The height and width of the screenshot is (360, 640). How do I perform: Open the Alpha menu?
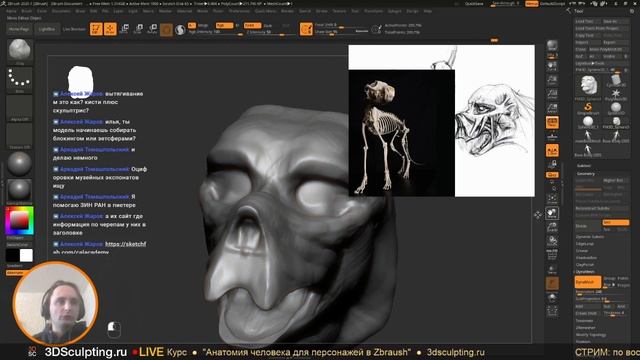[11, 11]
